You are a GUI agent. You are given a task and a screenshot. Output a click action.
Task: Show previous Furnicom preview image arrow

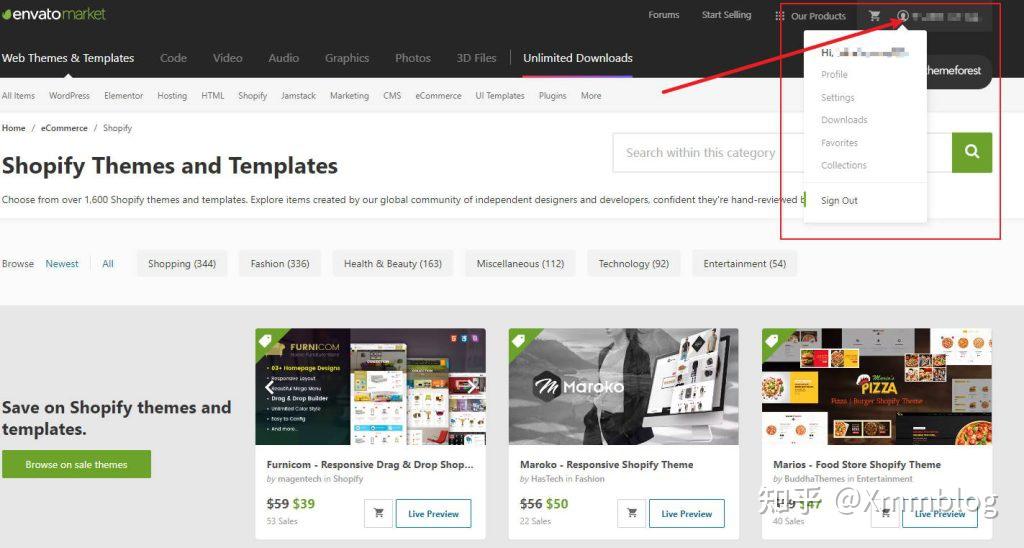(x=268, y=387)
